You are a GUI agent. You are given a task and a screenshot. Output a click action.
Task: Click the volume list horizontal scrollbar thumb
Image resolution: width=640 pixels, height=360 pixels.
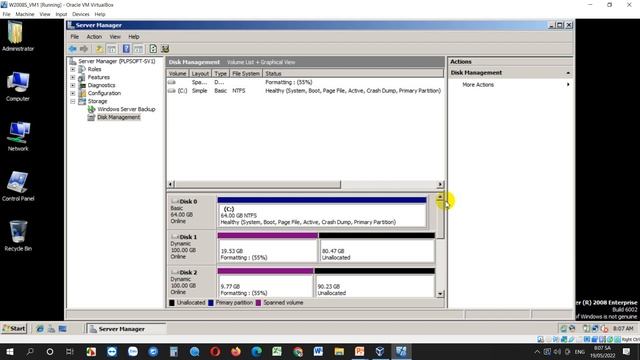click(258, 184)
